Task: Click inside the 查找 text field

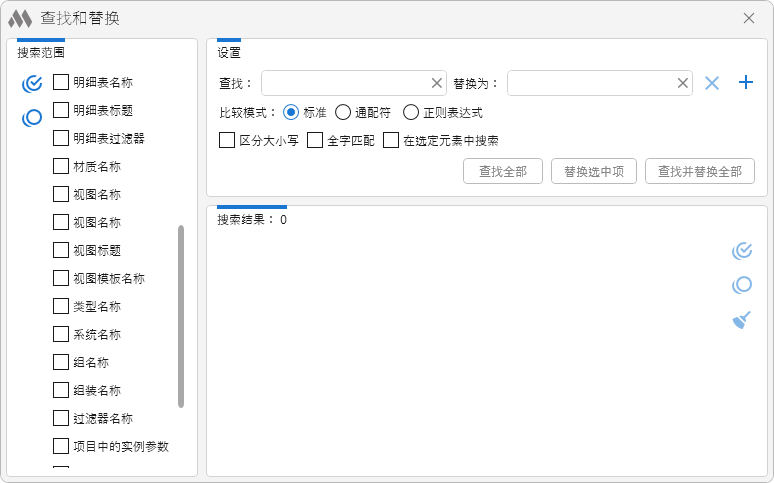Action: click(x=345, y=83)
